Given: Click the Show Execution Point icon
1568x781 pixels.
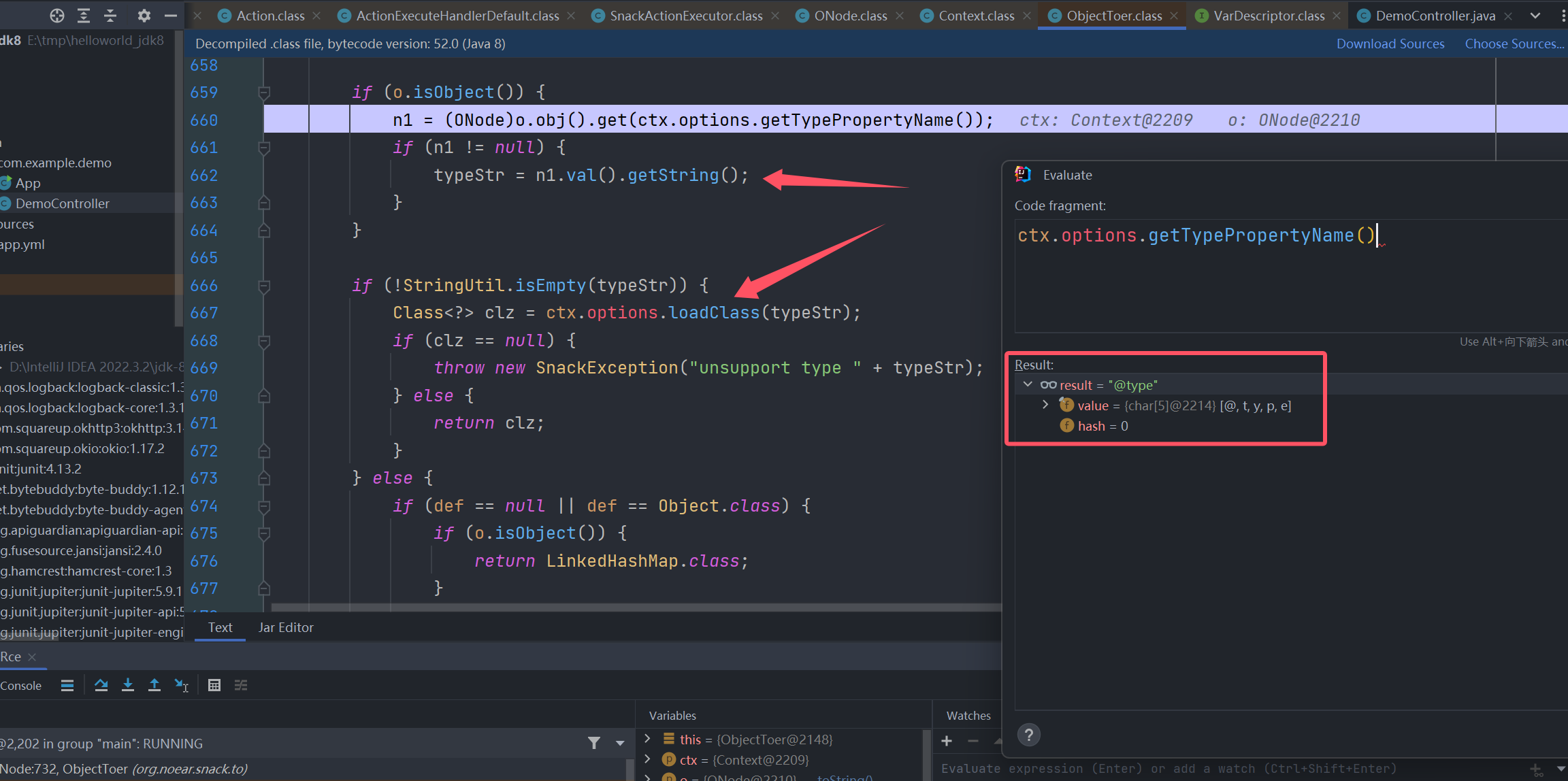Looking at the screenshot, I should [x=67, y=685].
